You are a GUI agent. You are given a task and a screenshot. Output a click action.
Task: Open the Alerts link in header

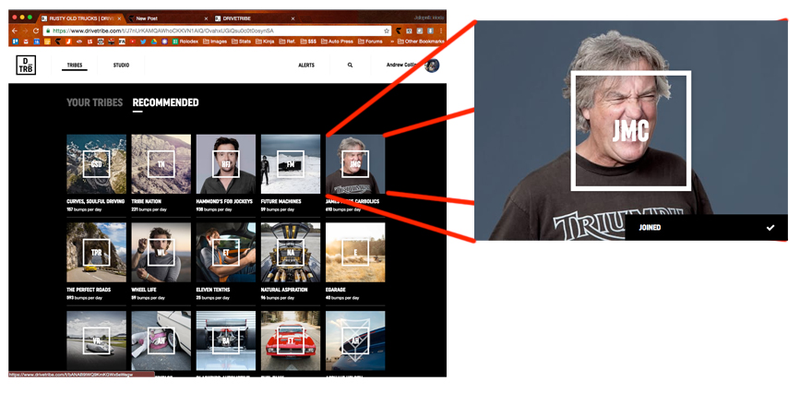click(306, 65)
